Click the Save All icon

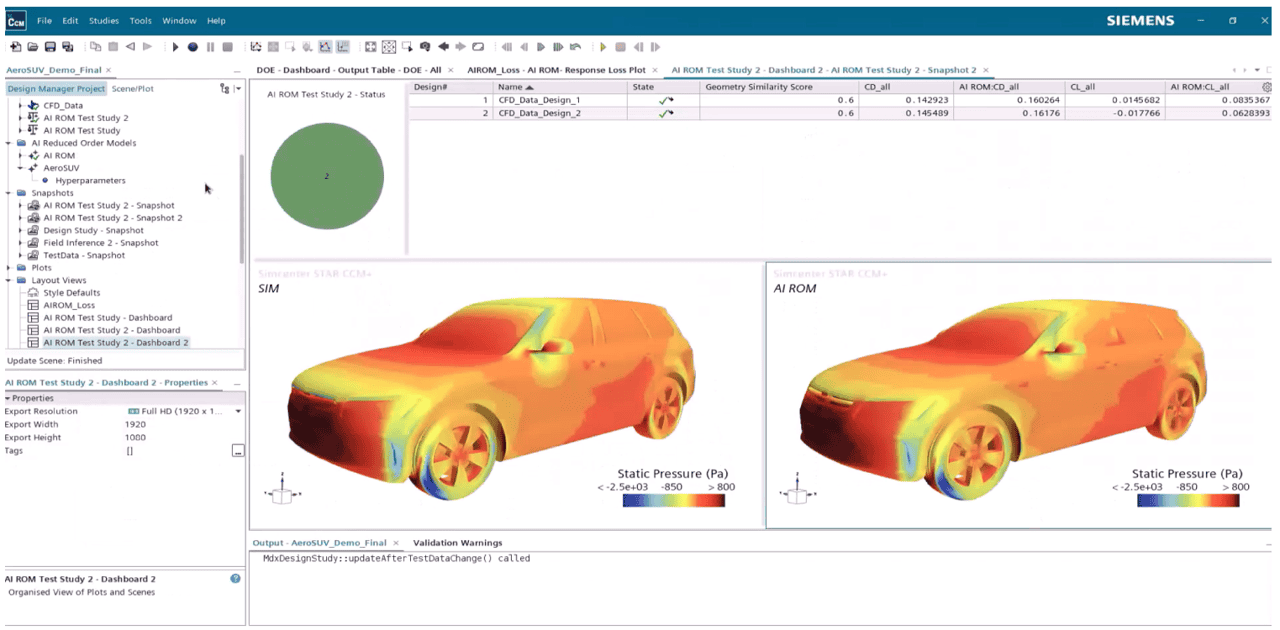pos(67,46)
